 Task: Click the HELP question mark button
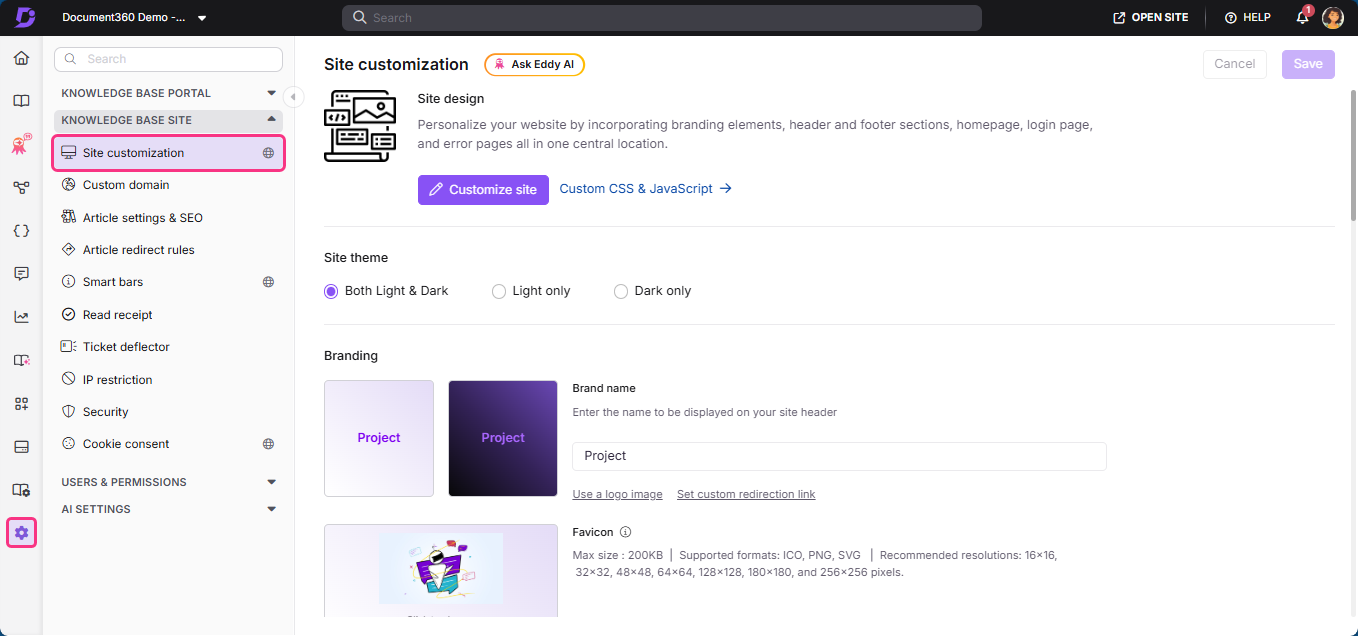1247,17
